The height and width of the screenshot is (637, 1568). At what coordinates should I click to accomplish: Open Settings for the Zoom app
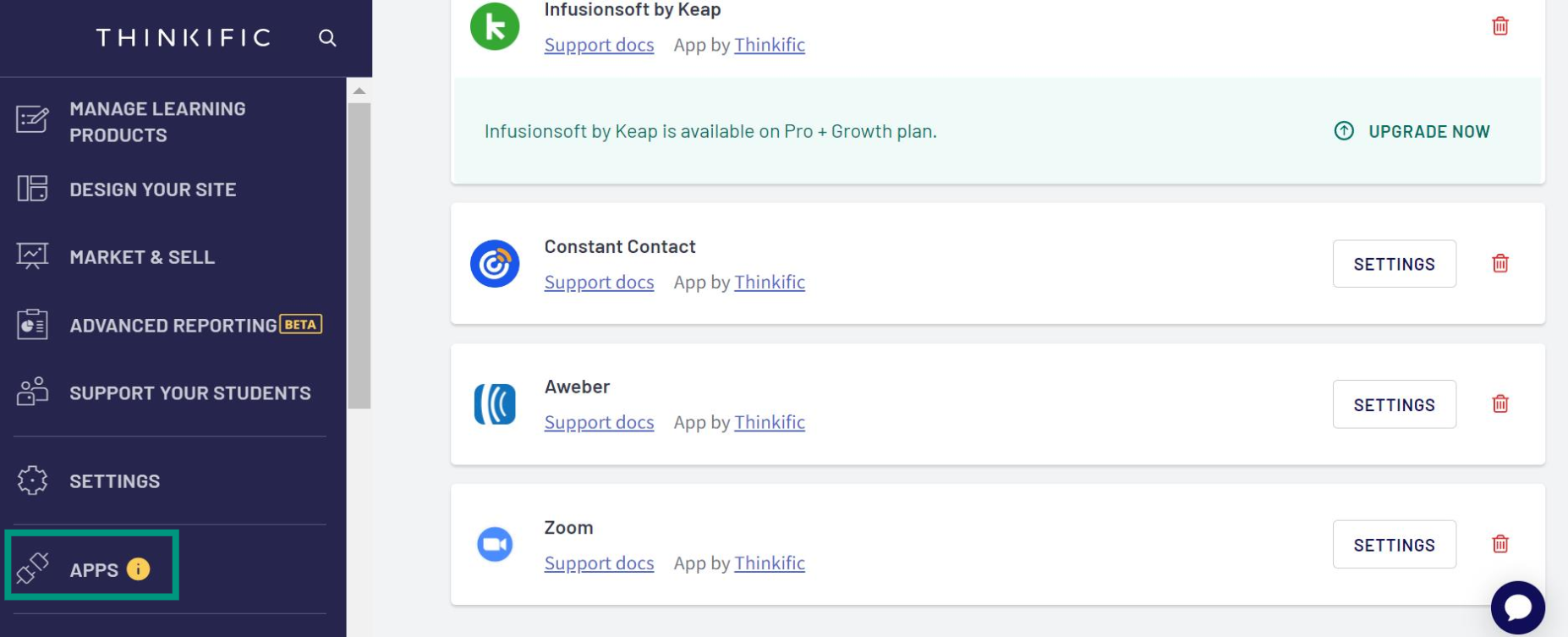tap(1394, 545)
